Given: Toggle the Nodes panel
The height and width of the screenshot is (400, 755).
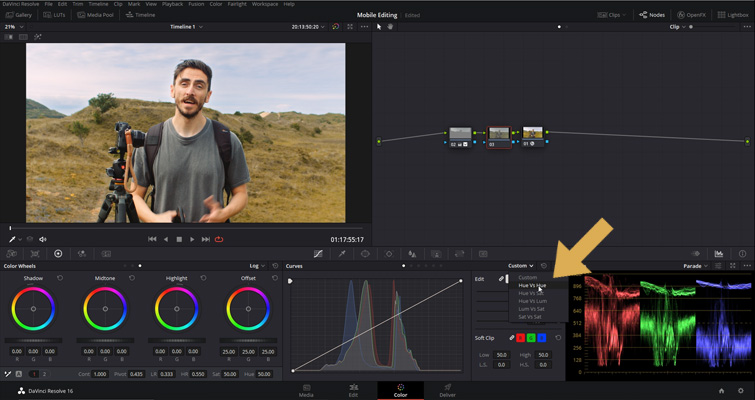Looking at the screenshot, I should coord(652,15).
